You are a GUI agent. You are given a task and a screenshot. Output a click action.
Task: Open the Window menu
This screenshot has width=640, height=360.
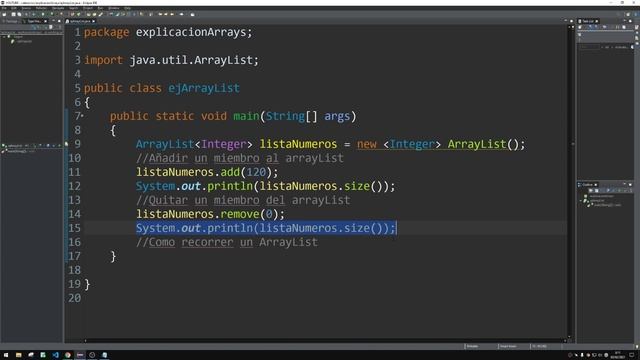[x=114, y=8]
